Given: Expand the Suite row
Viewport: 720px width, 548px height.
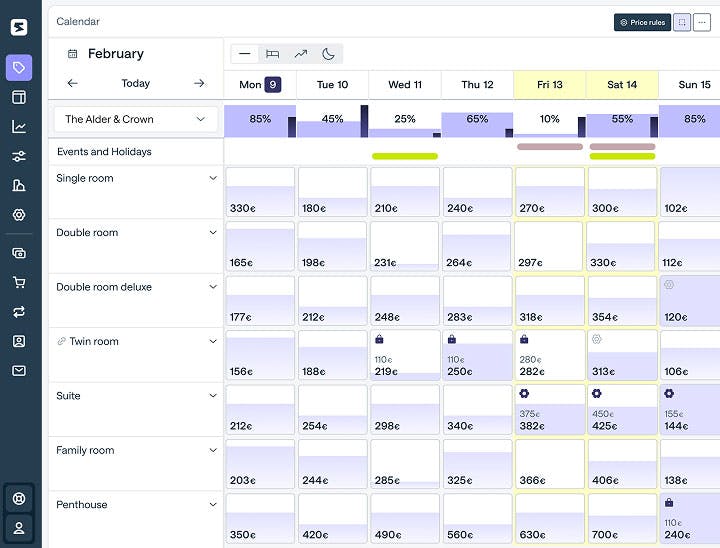Looking at the screenshot, I should tap(213, 395).
